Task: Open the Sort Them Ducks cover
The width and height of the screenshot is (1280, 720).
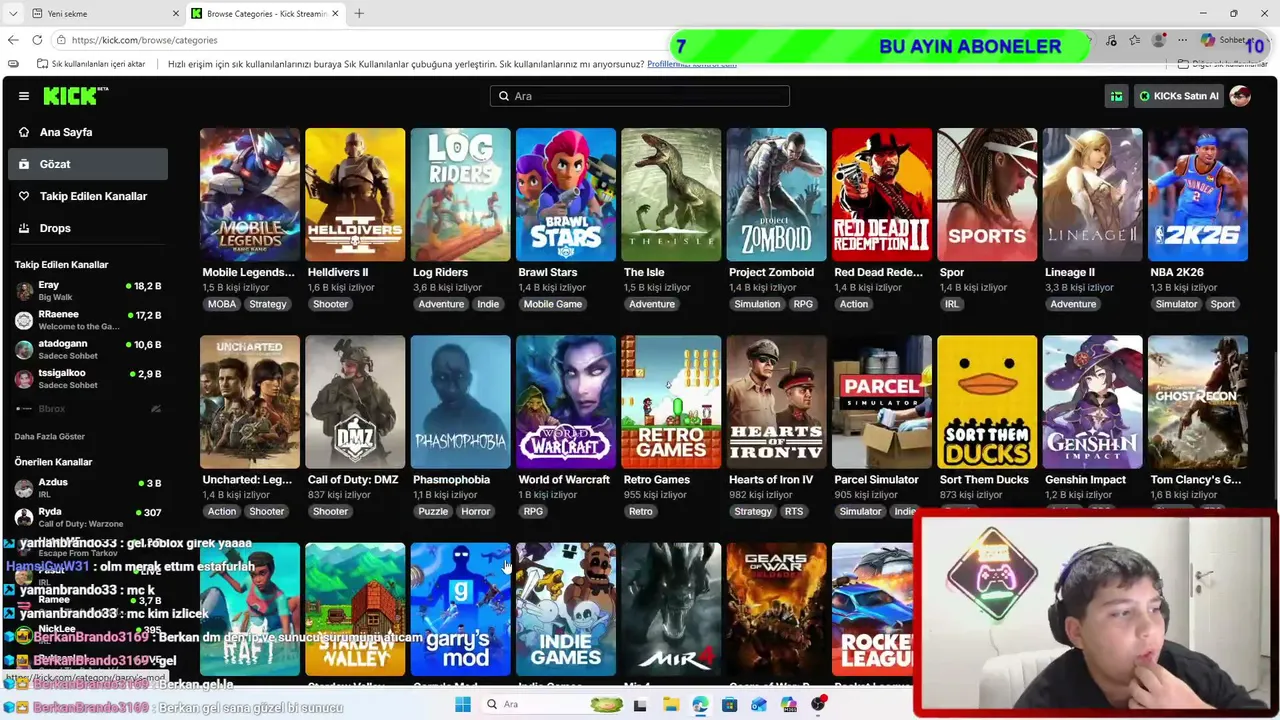Action: point(987,402)
